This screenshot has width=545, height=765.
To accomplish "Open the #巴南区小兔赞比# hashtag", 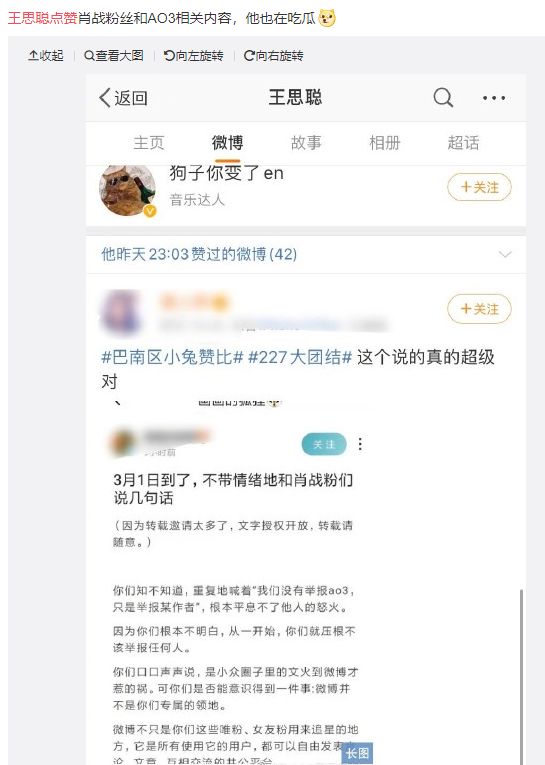I will [x=172, y=358].
